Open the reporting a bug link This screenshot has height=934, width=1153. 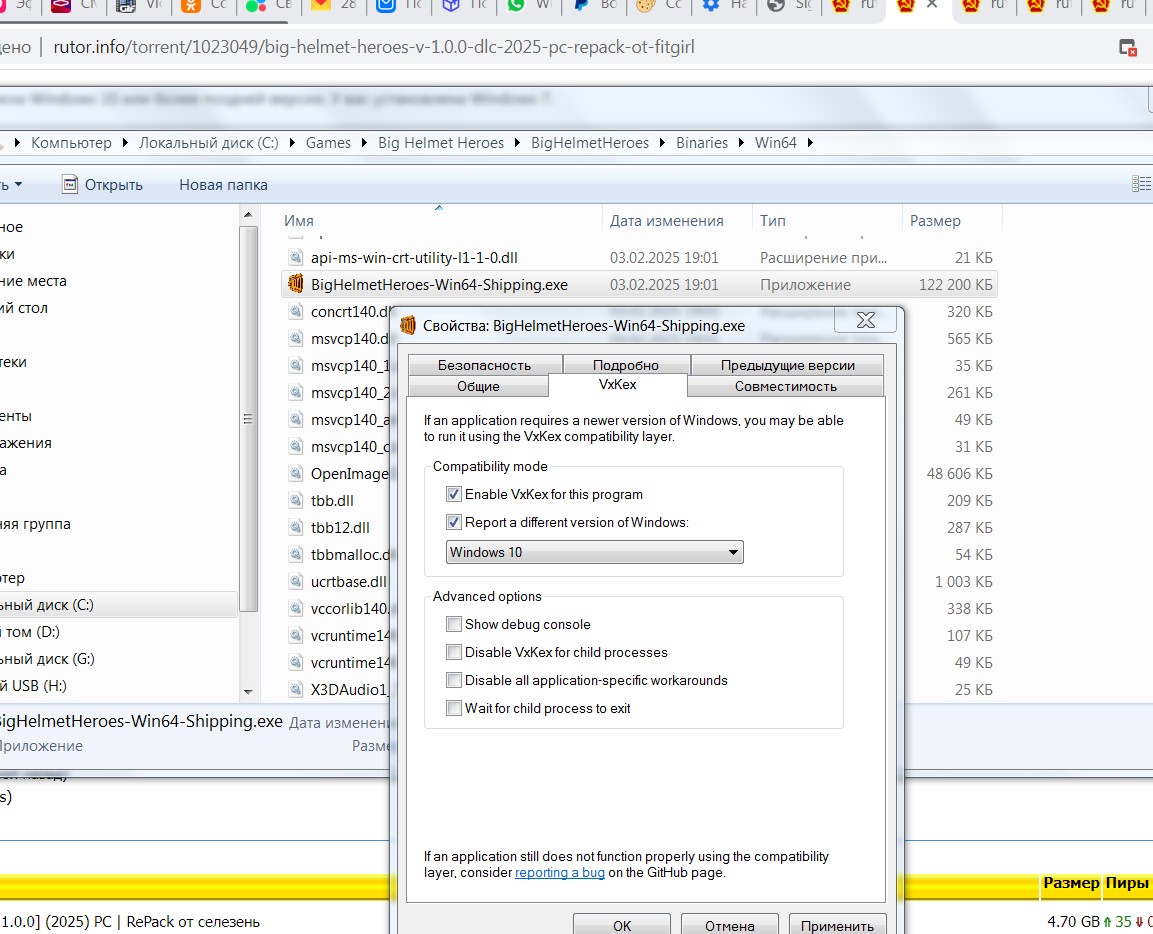560,872
